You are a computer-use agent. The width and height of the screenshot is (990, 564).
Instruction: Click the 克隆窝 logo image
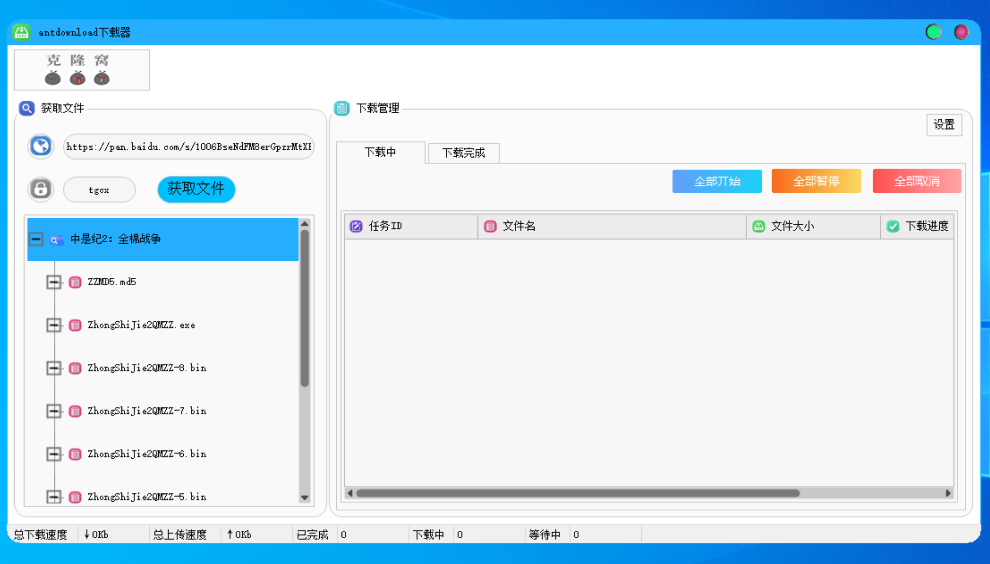[x=82, y=70]
